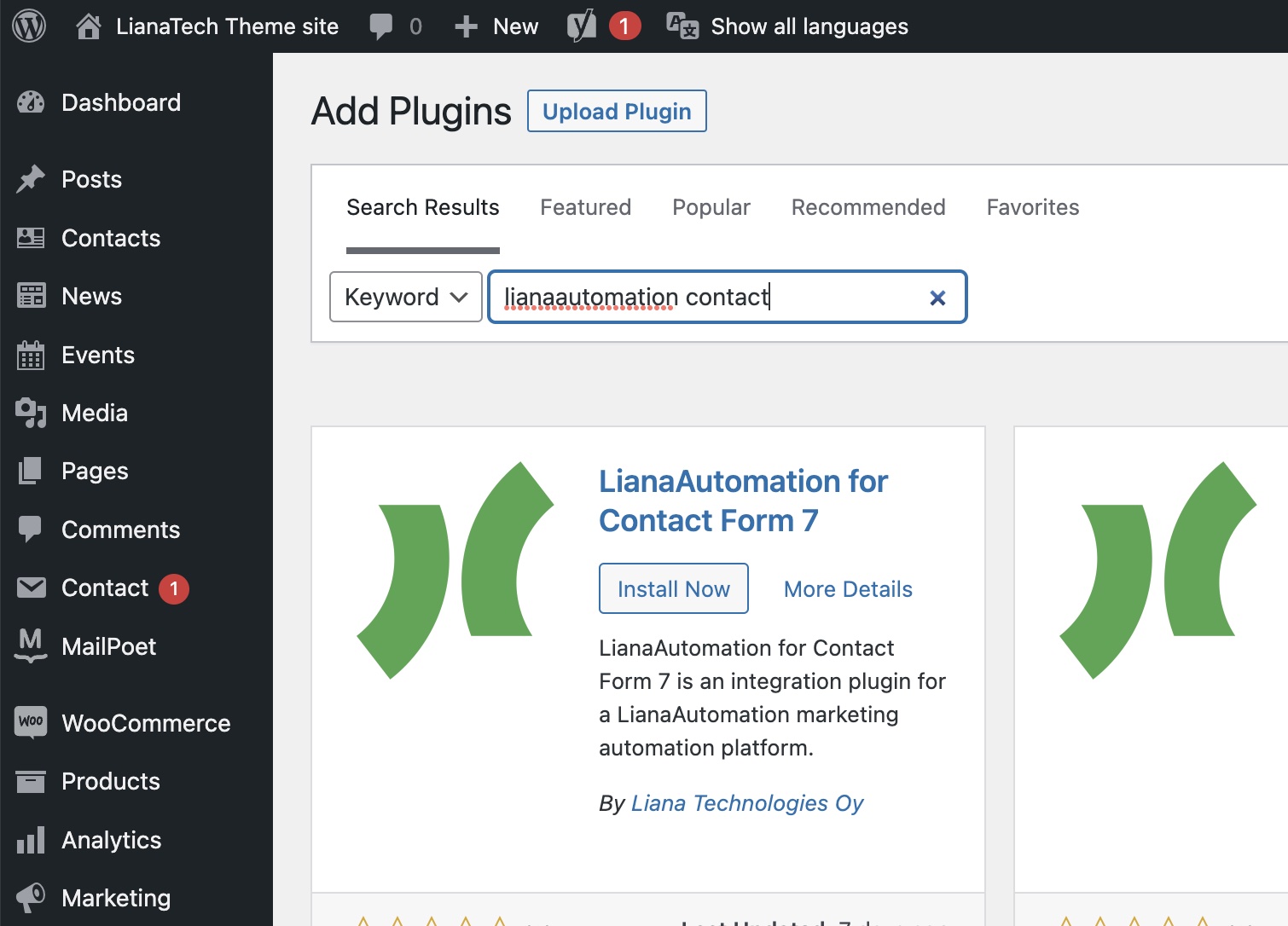Open the Media library menu
The width and height of the screenshot is (1288, 926).
[94, 414]
